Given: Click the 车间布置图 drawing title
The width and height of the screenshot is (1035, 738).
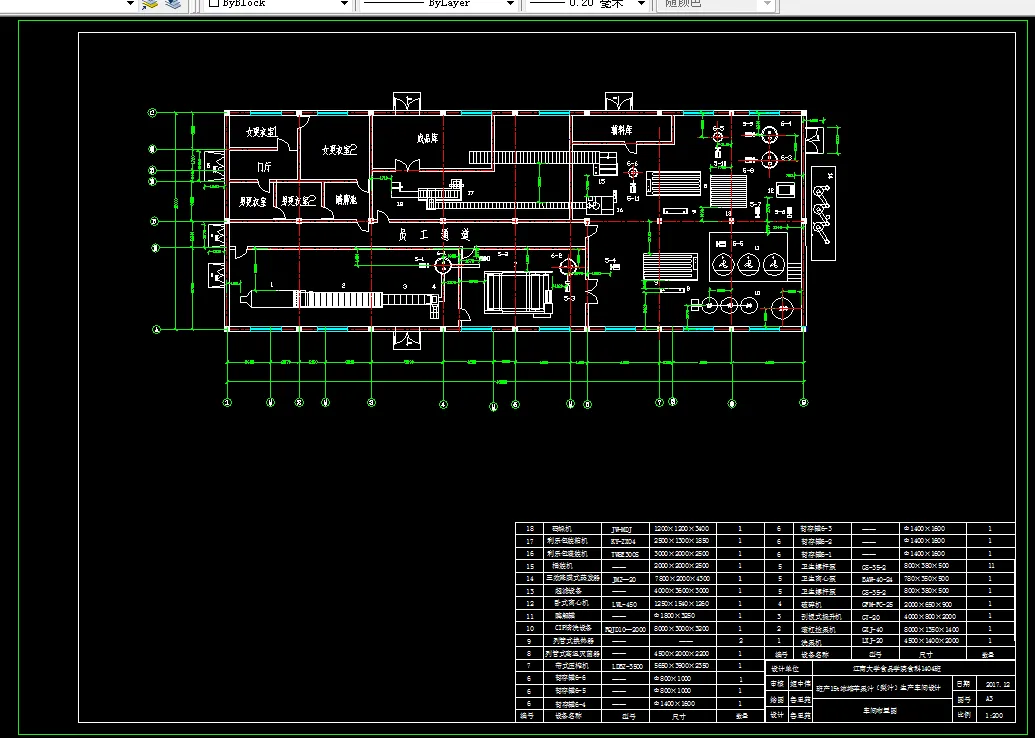Looking at the screenshot, I should point(881,711).
